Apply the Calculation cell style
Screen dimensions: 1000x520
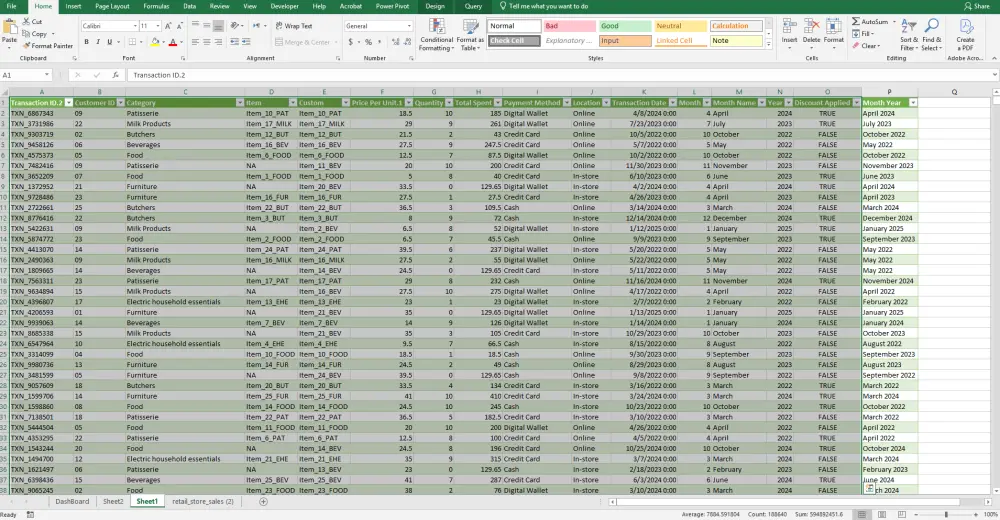click(x=736, y=26)
